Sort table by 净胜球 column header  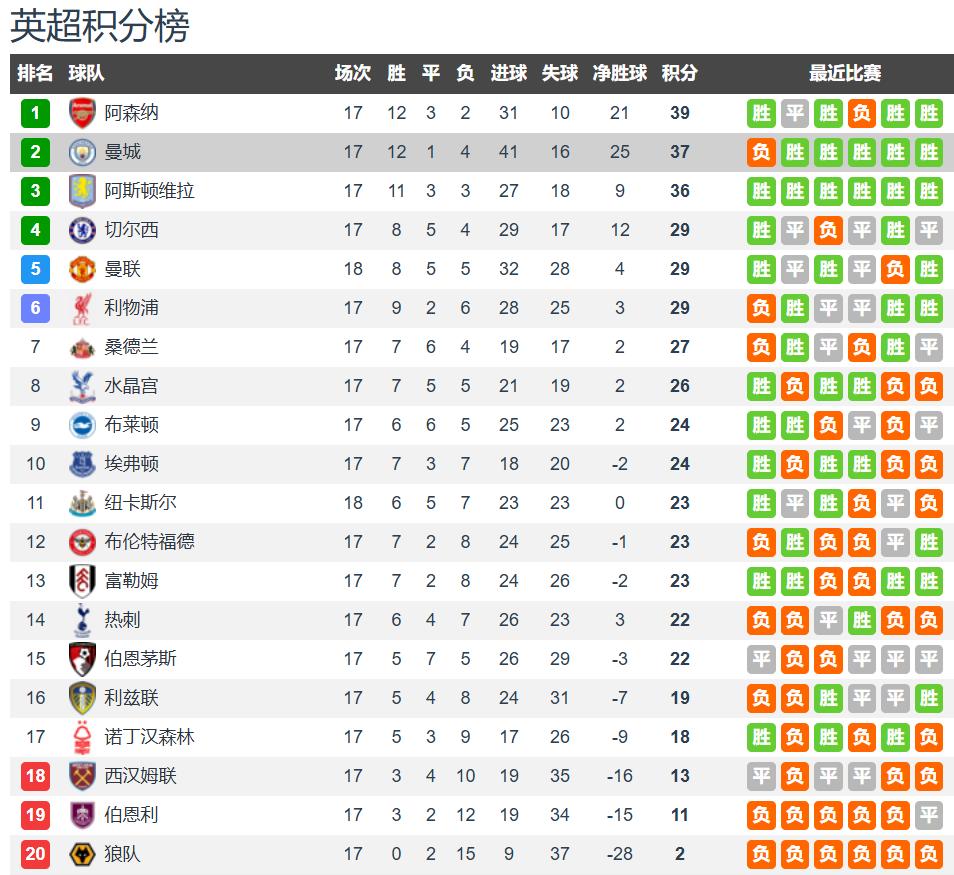620,73
